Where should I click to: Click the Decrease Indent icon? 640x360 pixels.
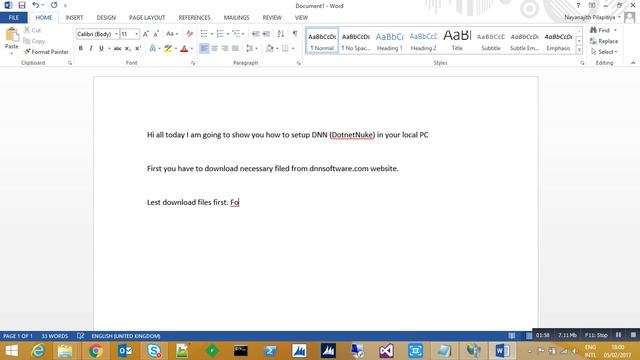(x=256, y=34)
